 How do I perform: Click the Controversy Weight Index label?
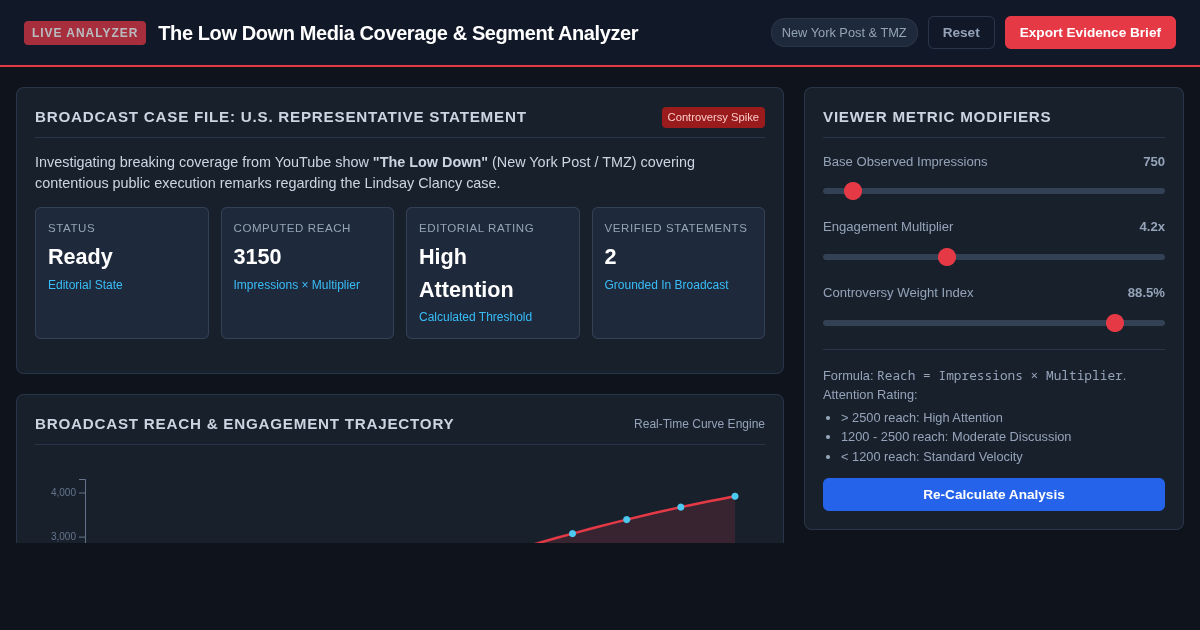coord(898,293)
